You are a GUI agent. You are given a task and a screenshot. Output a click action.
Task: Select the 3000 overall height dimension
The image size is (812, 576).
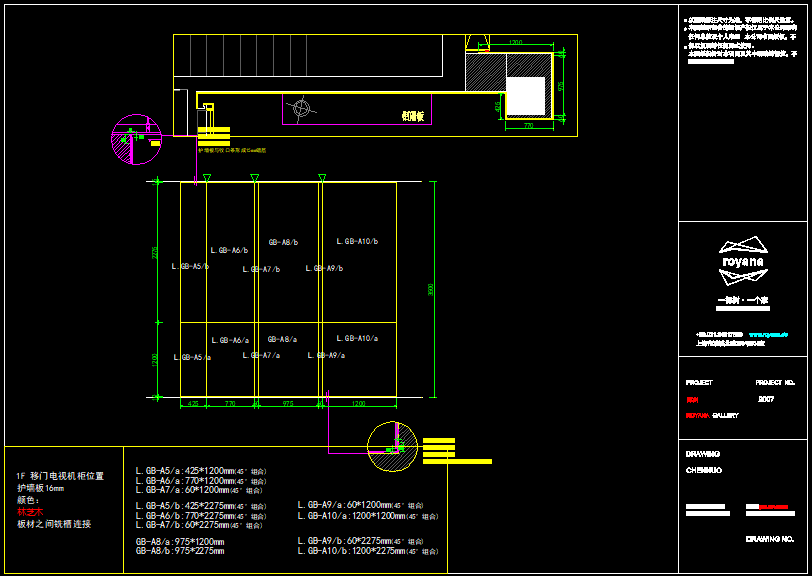pyautogui.click(x=431, y=289)
